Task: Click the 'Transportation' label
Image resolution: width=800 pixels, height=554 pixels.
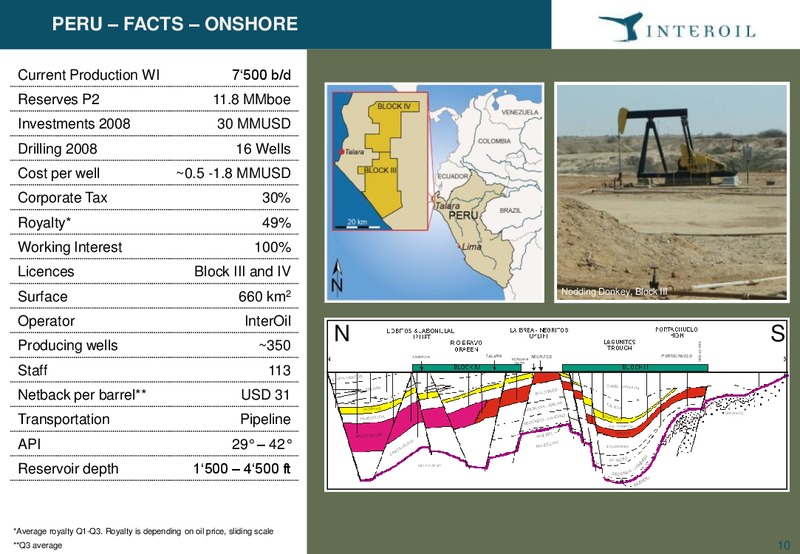Action: pos(64,420)
